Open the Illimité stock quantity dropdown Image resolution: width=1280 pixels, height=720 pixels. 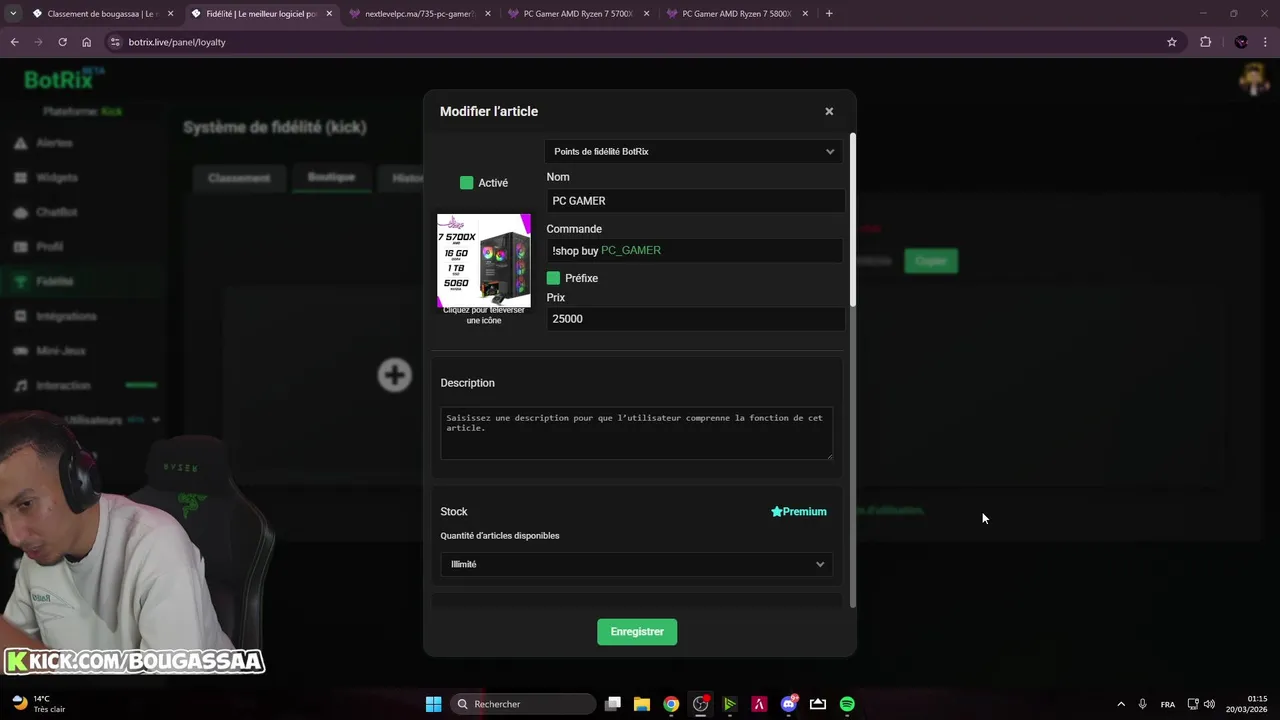[x=637, y=564]
